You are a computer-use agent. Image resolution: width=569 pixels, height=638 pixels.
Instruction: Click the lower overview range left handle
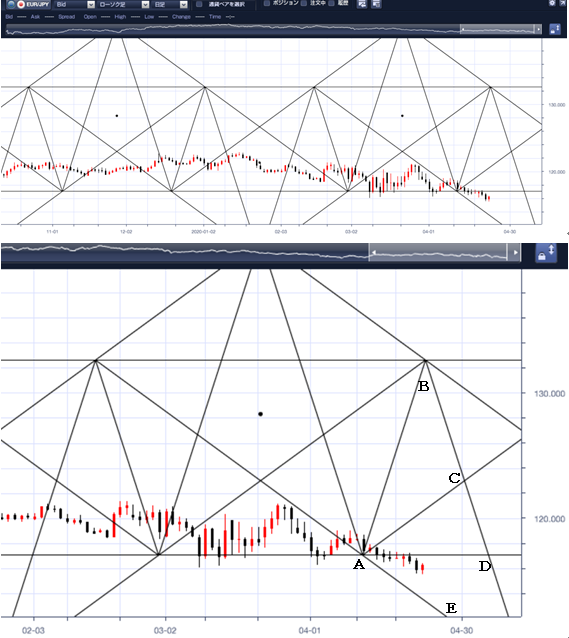(372, 253)
